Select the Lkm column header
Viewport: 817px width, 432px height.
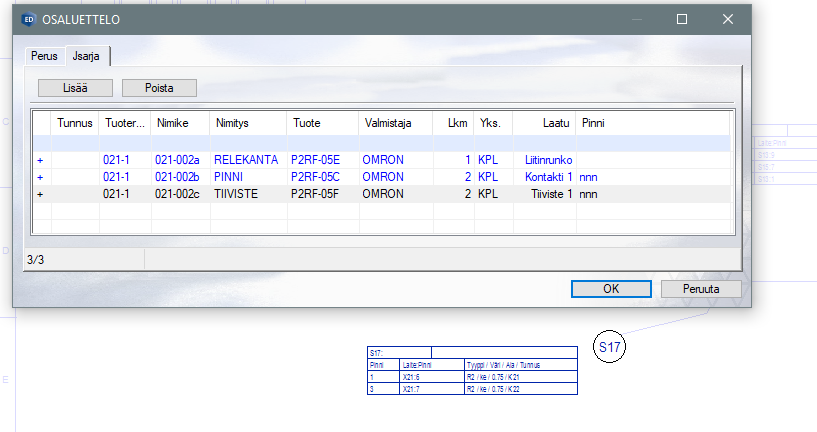pyautogui.click(x=453, y=124)
